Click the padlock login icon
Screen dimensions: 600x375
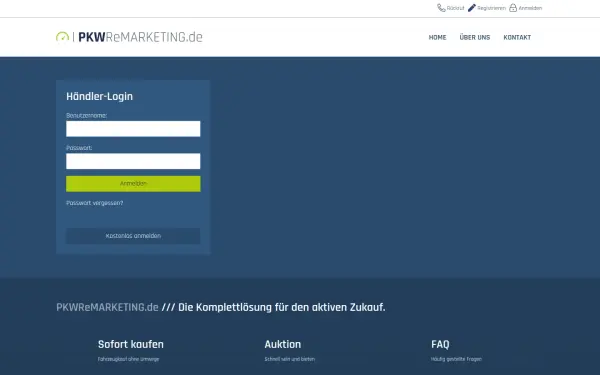point(513,8)
